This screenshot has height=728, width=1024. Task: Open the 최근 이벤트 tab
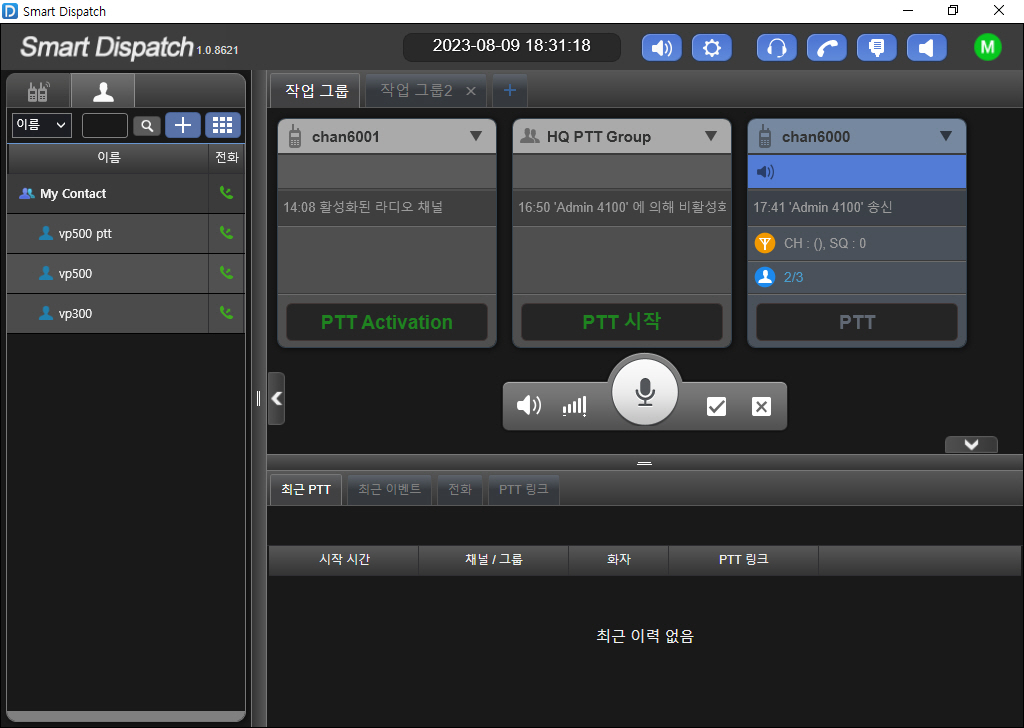coord(390,490)
